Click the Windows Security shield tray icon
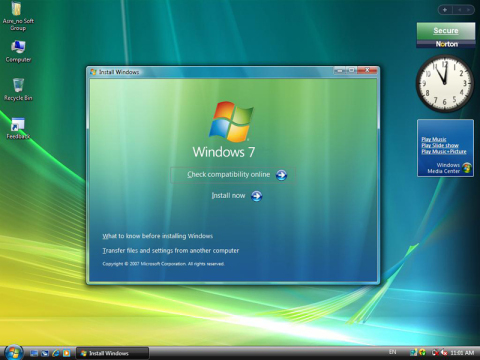 tap(423, 352)
